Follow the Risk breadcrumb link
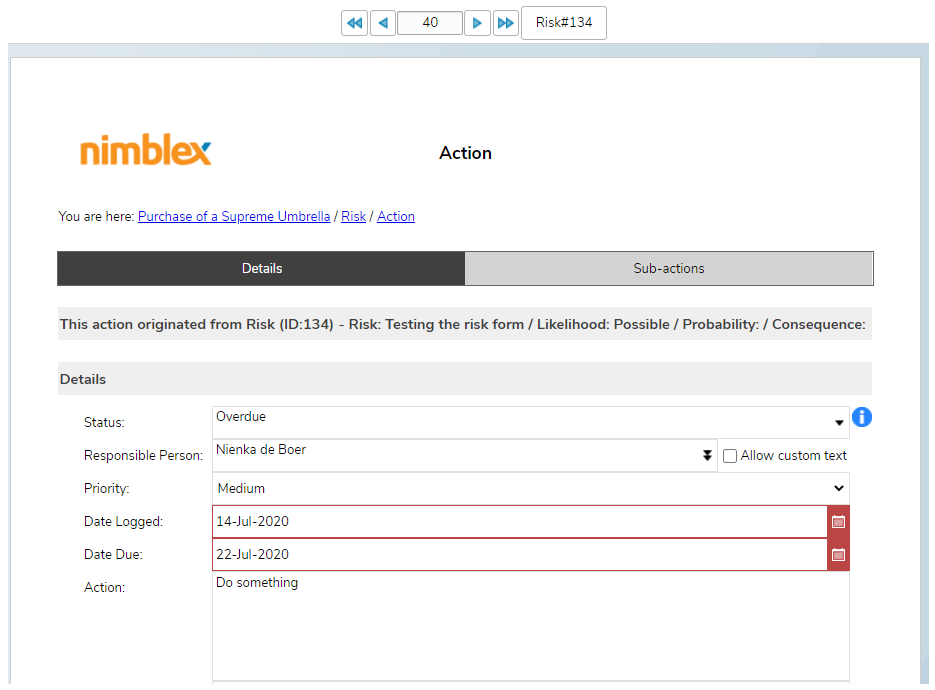This screenshot has height=690, width=935. pos(353,216)
